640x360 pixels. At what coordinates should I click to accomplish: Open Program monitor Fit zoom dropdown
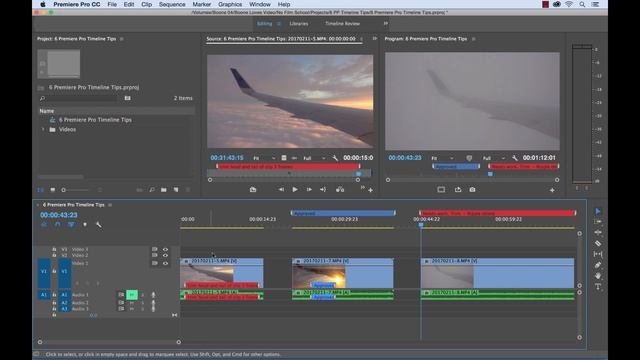[x=443, y=158]
